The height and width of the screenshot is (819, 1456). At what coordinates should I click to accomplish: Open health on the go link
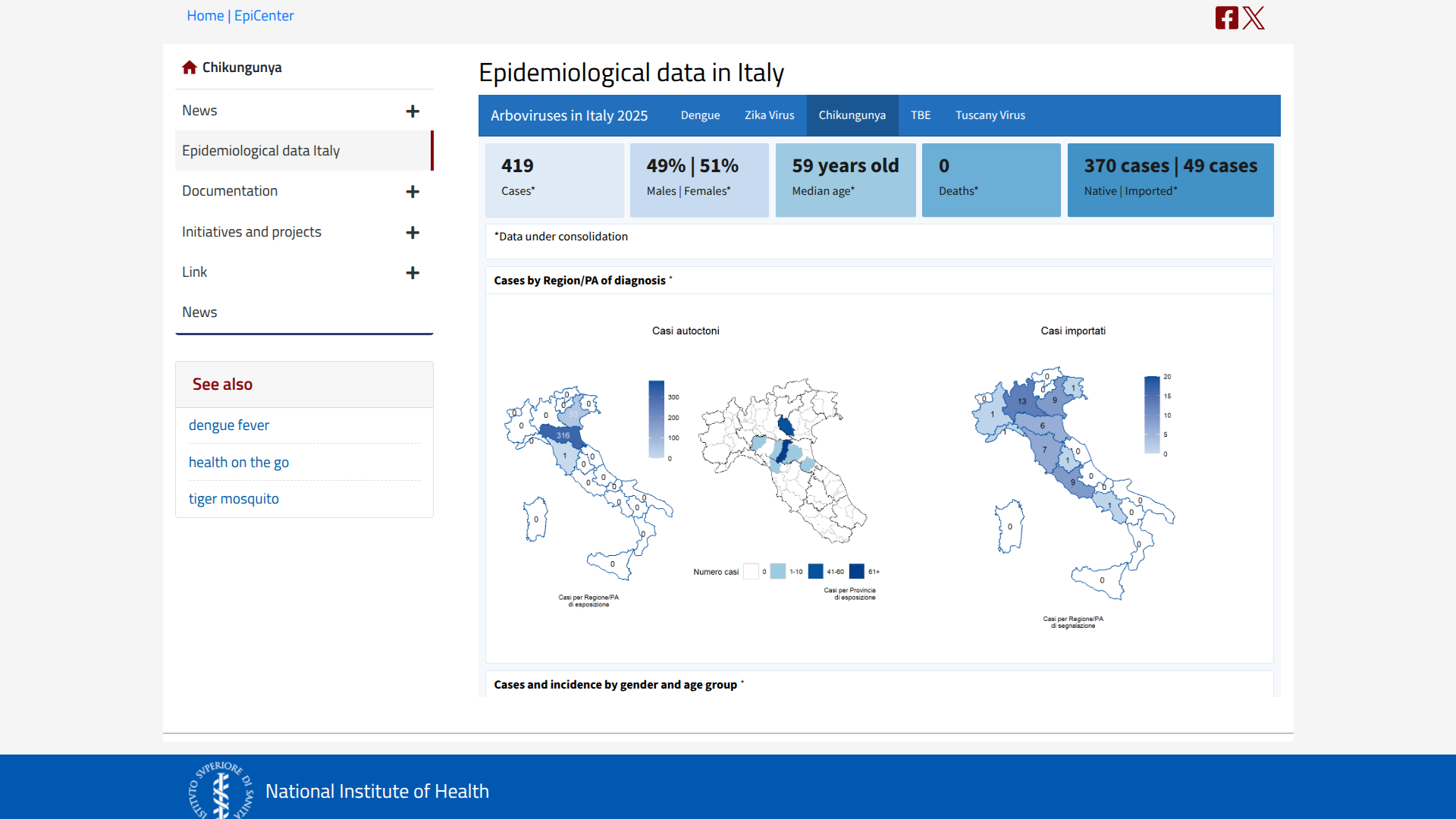pyautogui.click(x=238, y=463)
